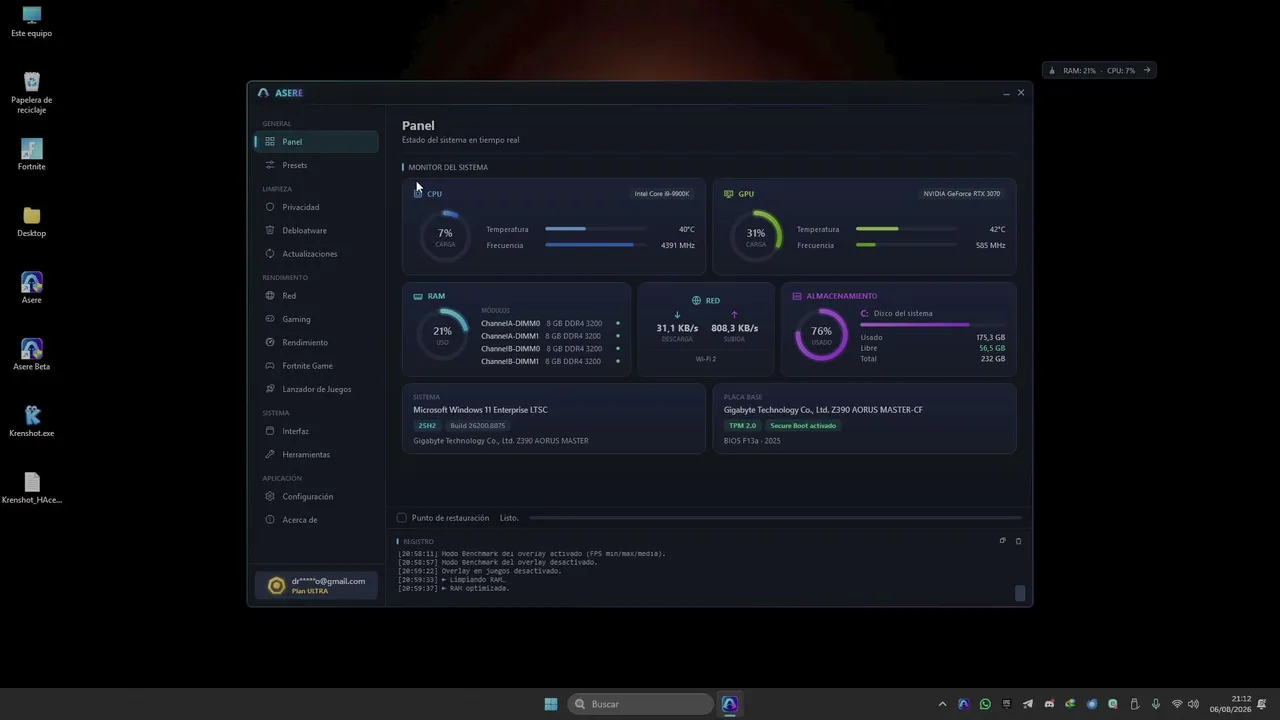Image resolution: width=1280 pixels, height=720 pixels.
Task: Click the 808,3 KB/s upload speed value
Action: [x=734, y=328]
